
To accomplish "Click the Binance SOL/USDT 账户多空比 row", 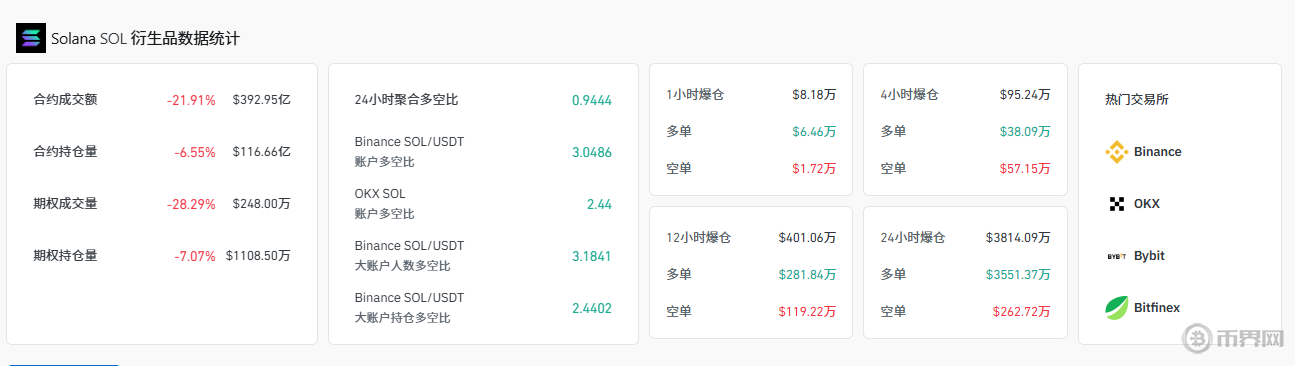I will pos(483,152).
